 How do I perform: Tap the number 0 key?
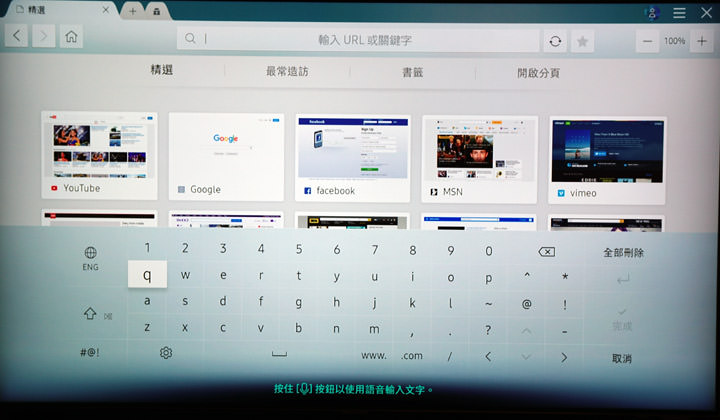click(x=489, y=251)
